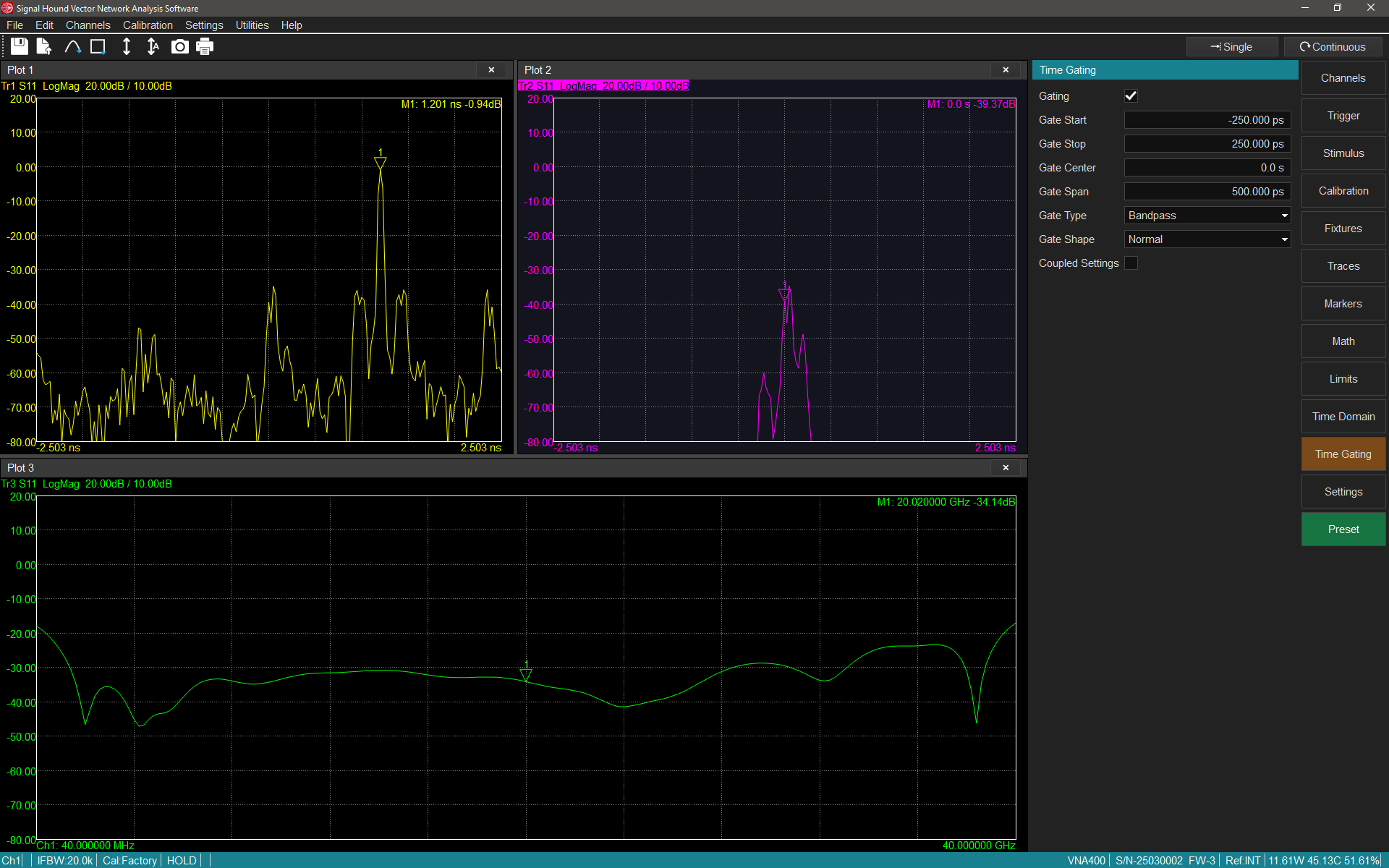Screen dimensions: 1389x868
Task: Click the autoscale all icon
Action: tap(153, 47)
